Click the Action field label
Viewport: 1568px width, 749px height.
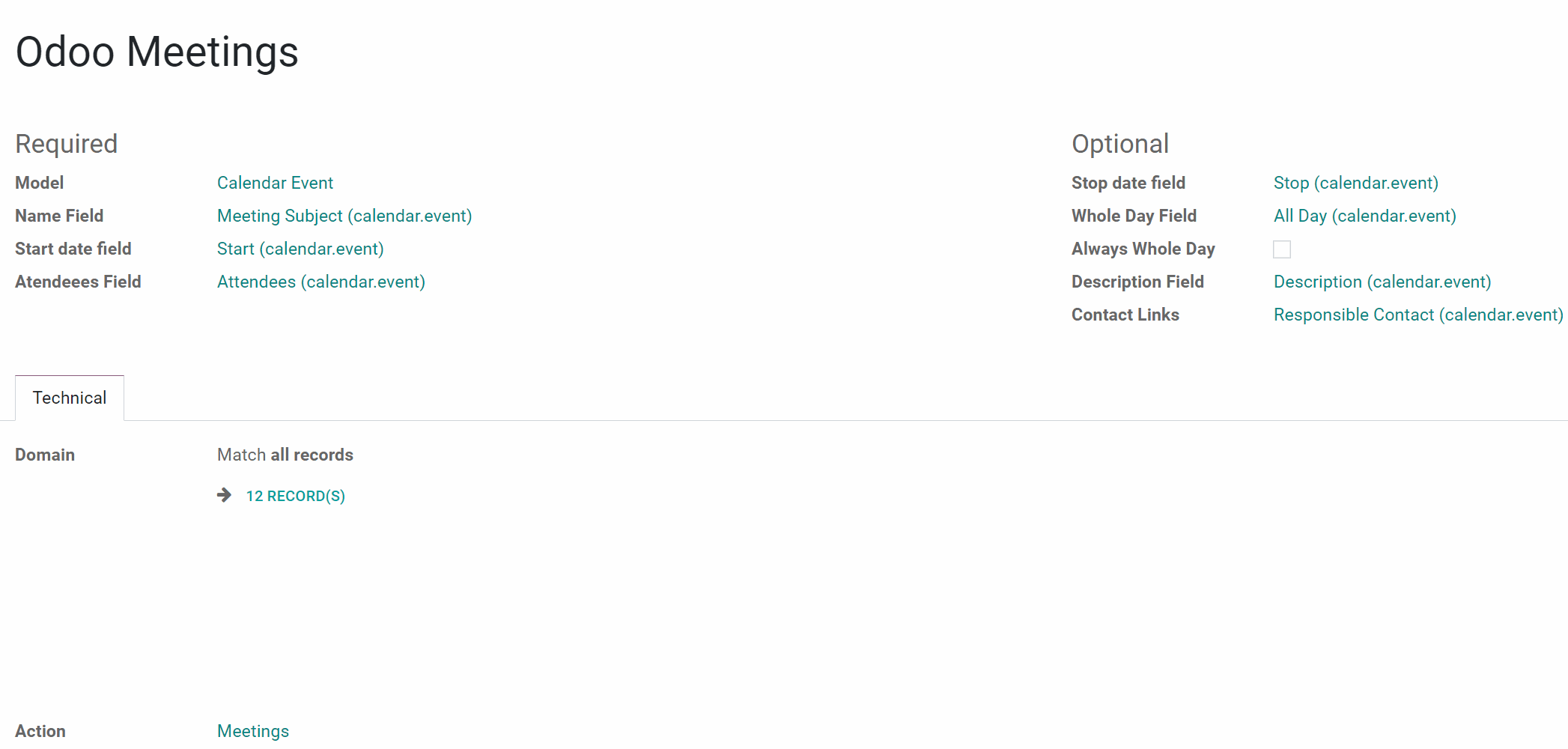point(40,731)
